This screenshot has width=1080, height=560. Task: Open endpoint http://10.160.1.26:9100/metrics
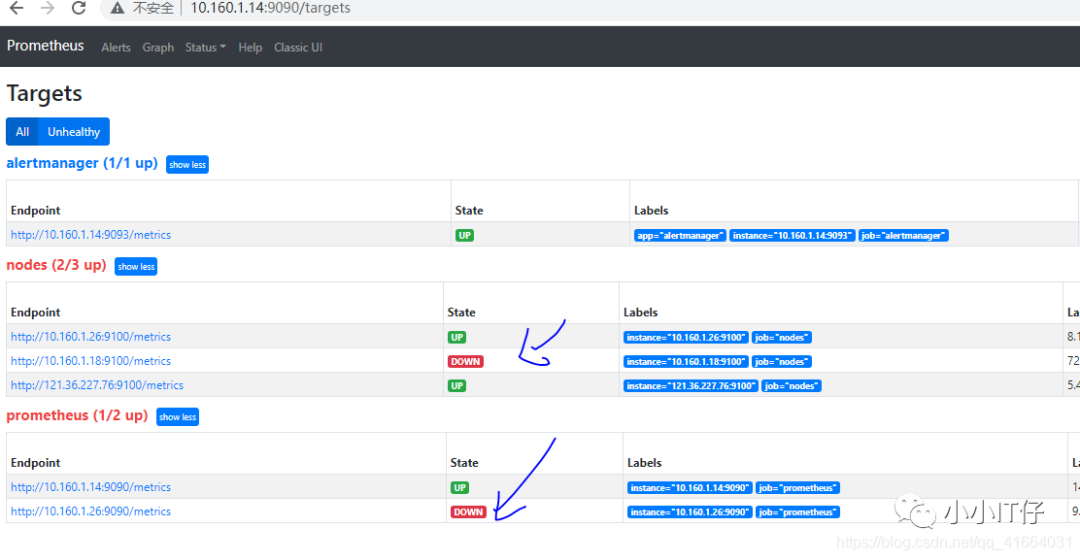click(x=91, y=337)
